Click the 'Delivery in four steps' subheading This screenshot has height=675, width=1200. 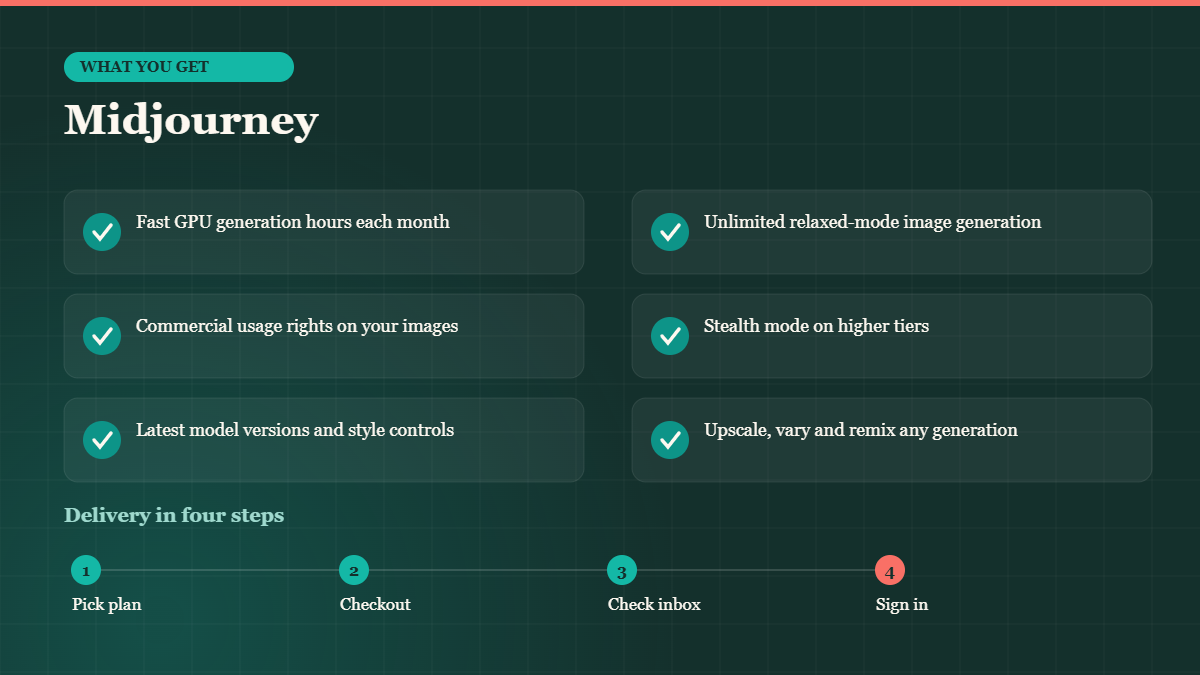point(174,516)
